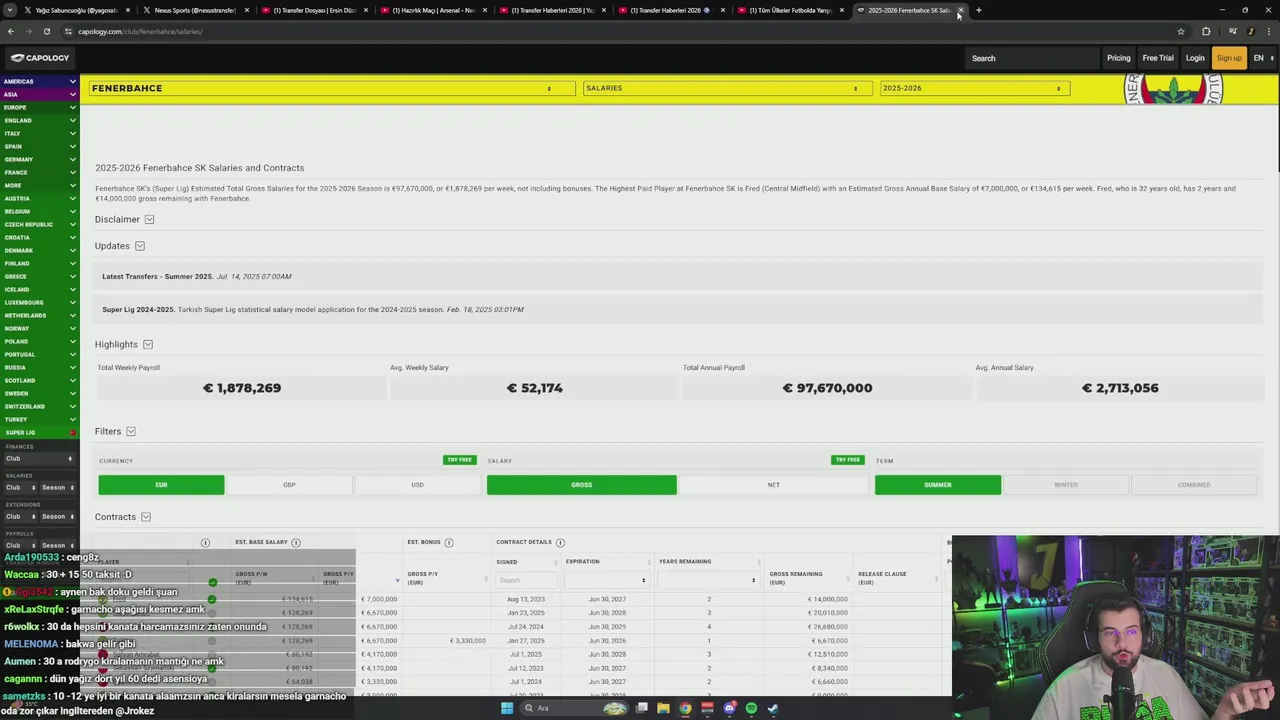Viewport: 1280px width, 720px height.
Task: Open the EN language selector
Action: tap(1263, 58)
